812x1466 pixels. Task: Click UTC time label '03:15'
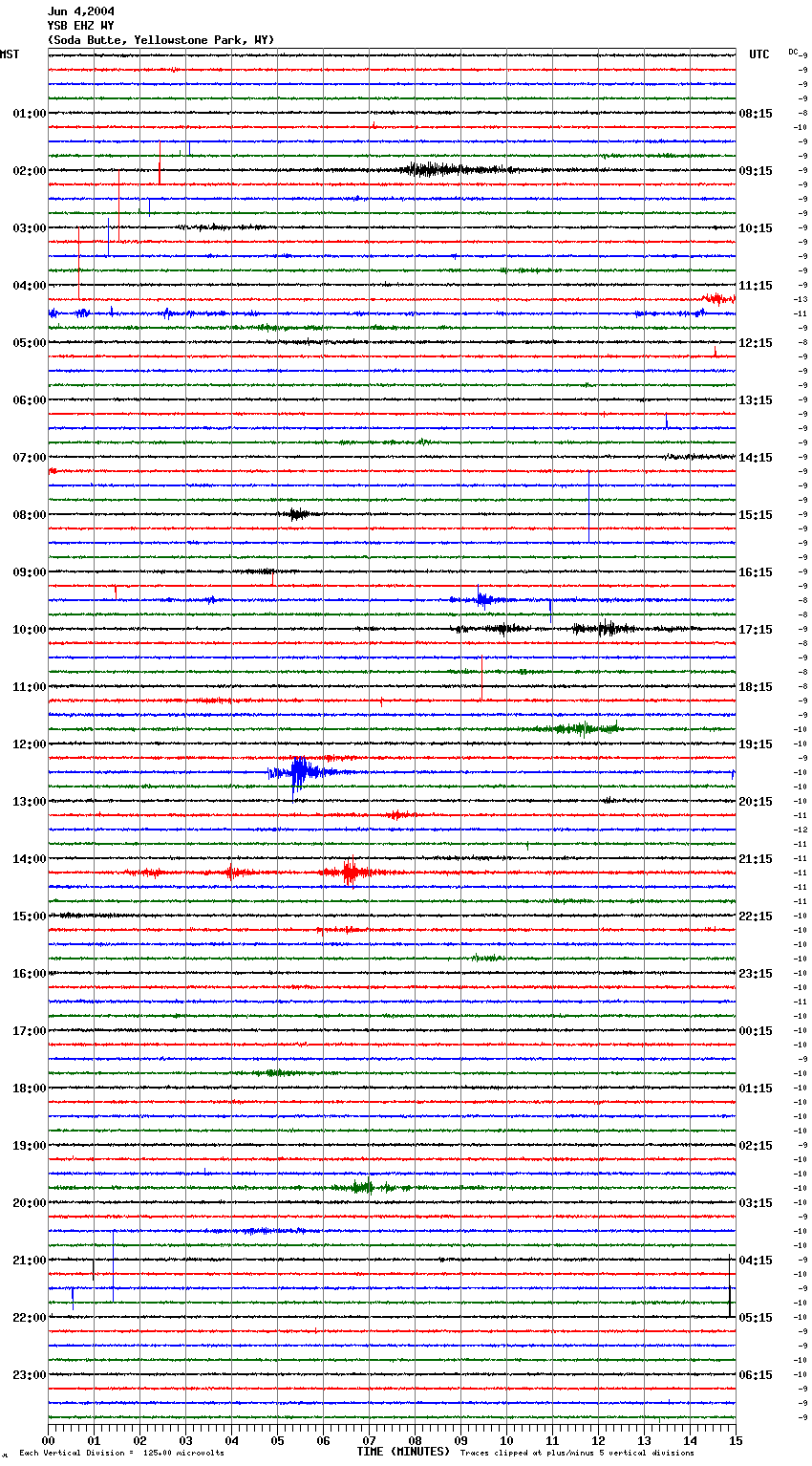pyautogui.click(x=756, y=1203)
